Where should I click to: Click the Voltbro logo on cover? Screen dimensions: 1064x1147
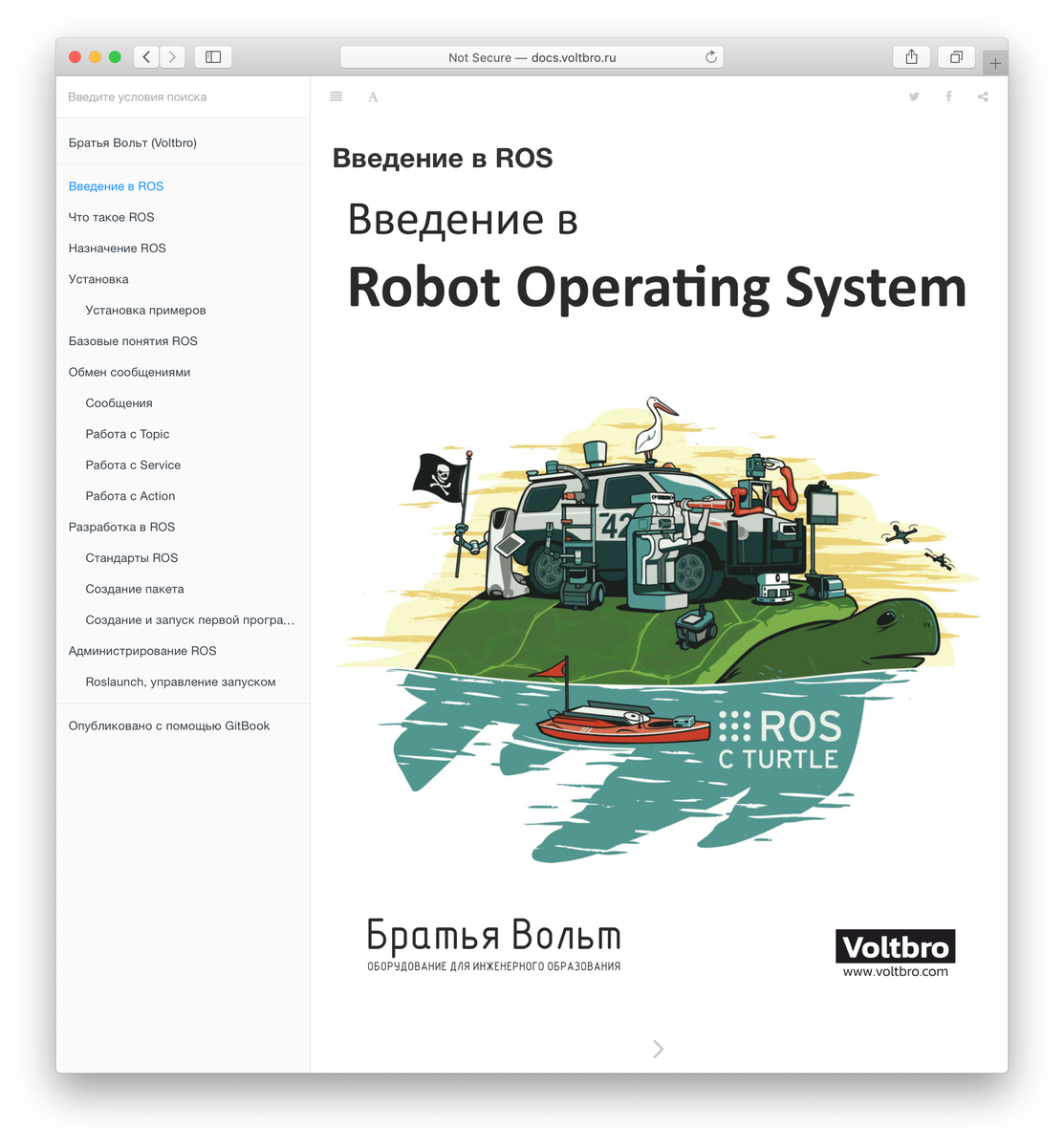tap(895, 947)
